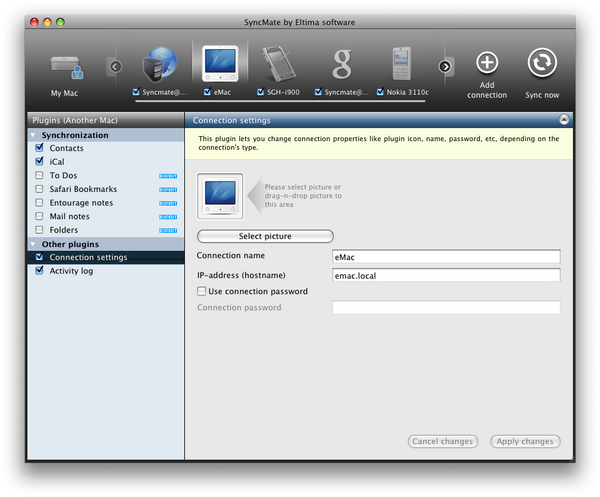600x497 pixels.
Task: Click the Folders row label
Action: coord(64,230)
